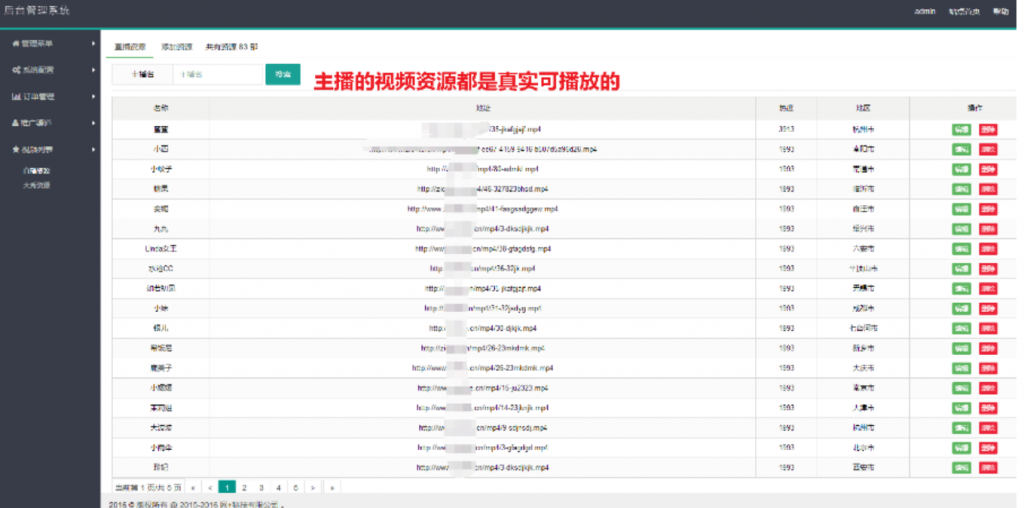Viewport: 1024px width, 508px height.
Task: Click the double-arrow first page button
Action: (x=193, y=488)
